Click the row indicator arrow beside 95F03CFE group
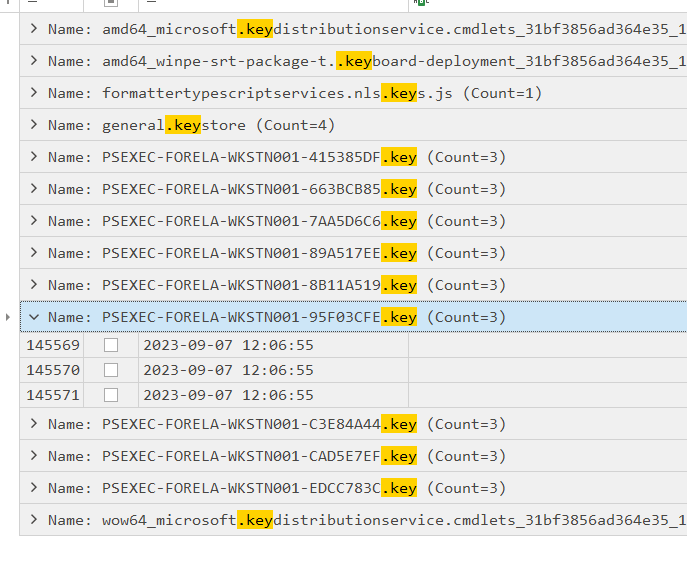Screen dimensions: 687x561 tap(8, 317)
